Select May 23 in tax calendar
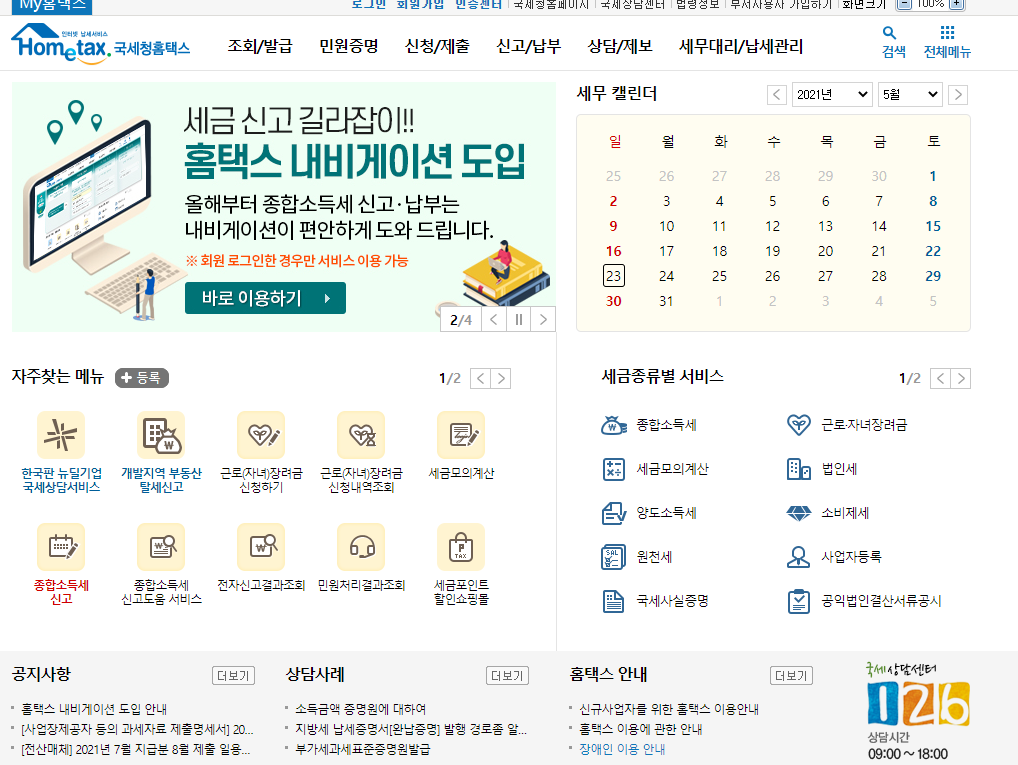Image resolution: width=1018 pixels, height=765 pixels. [x=614, y=276]
